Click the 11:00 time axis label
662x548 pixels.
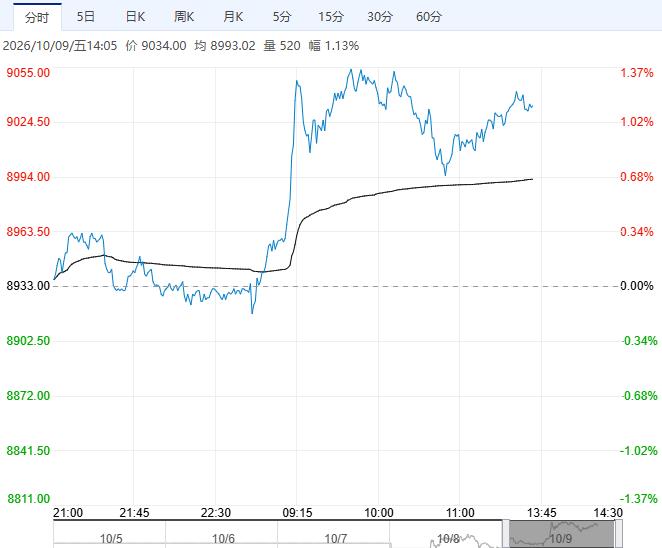[x=460, y=513]
